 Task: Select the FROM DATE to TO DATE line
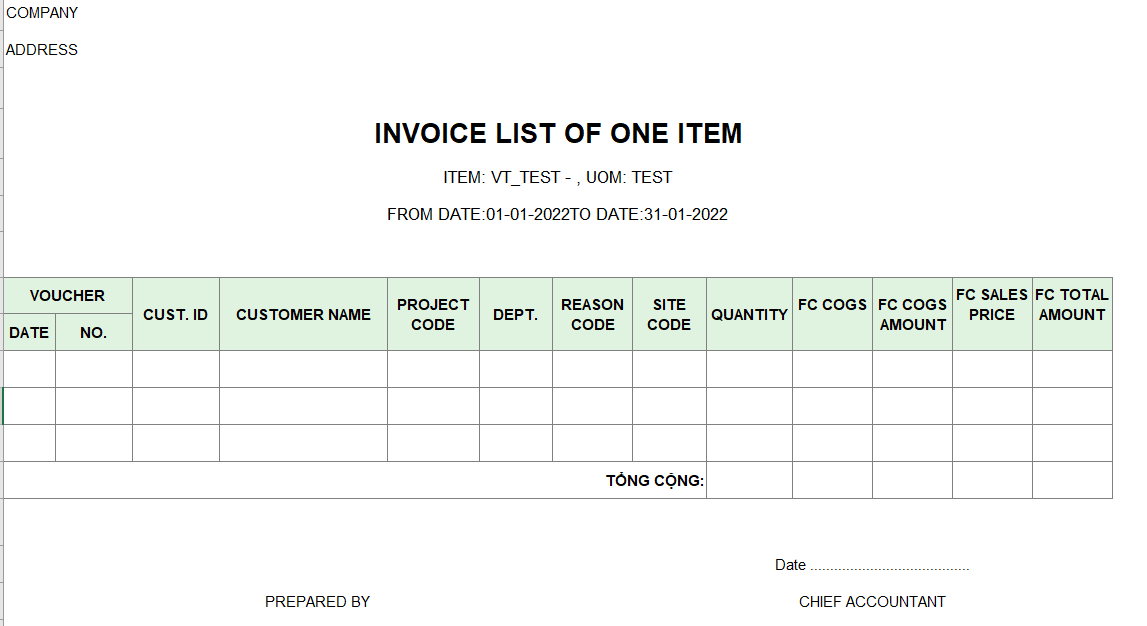point(557,214)
